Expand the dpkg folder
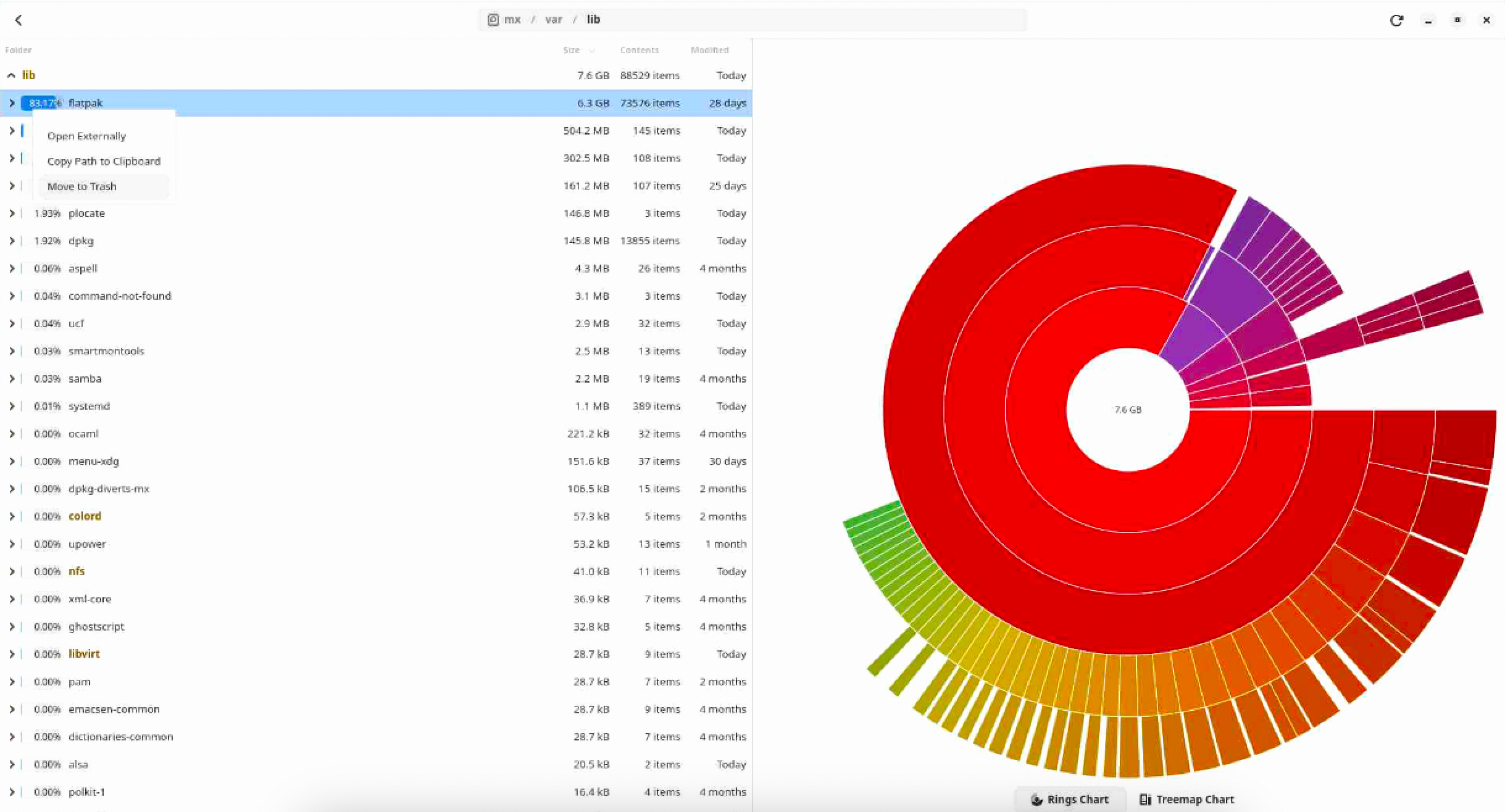Screen dimensions: 1505x812 [x=11, y=241]
